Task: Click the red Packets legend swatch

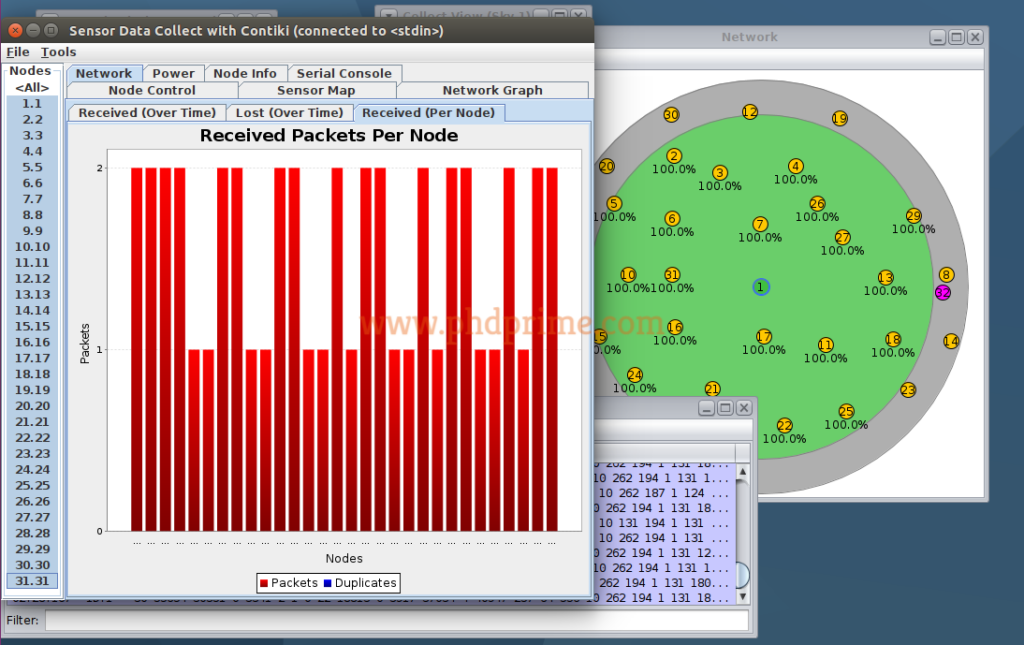Action: coord(263,582)
